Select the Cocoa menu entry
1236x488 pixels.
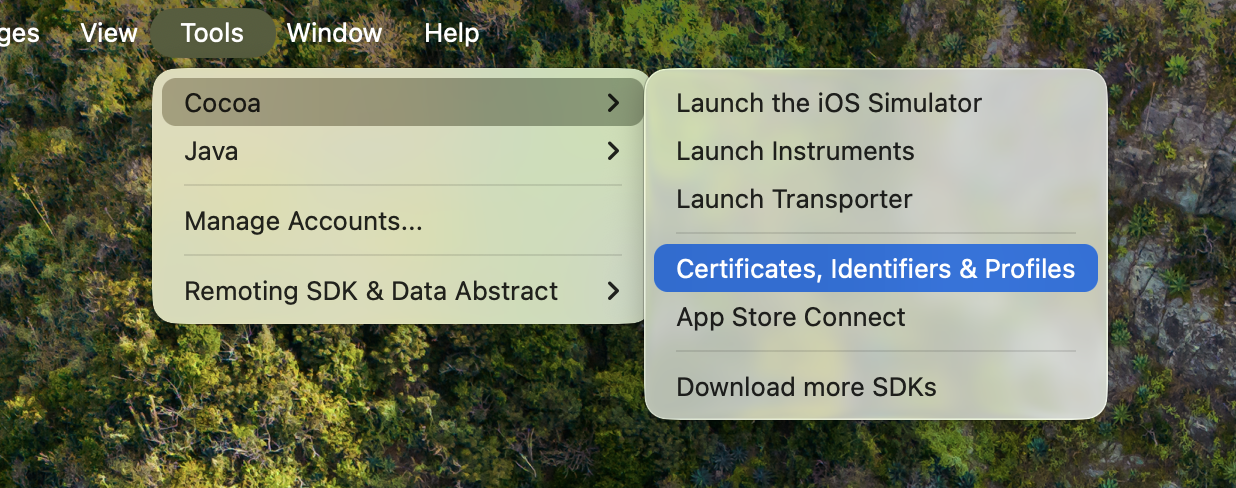[x=223, y=102]
